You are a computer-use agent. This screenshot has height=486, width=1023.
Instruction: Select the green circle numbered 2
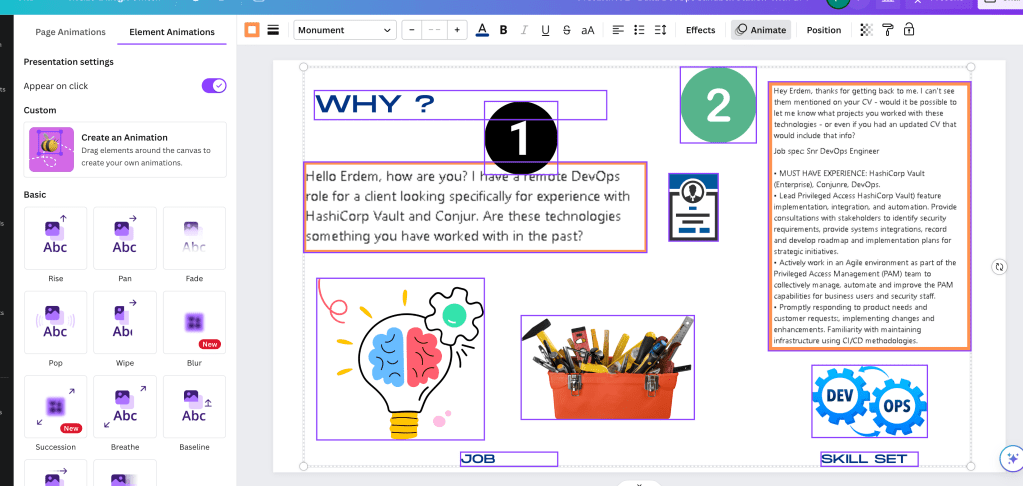[x=718, y=105]
